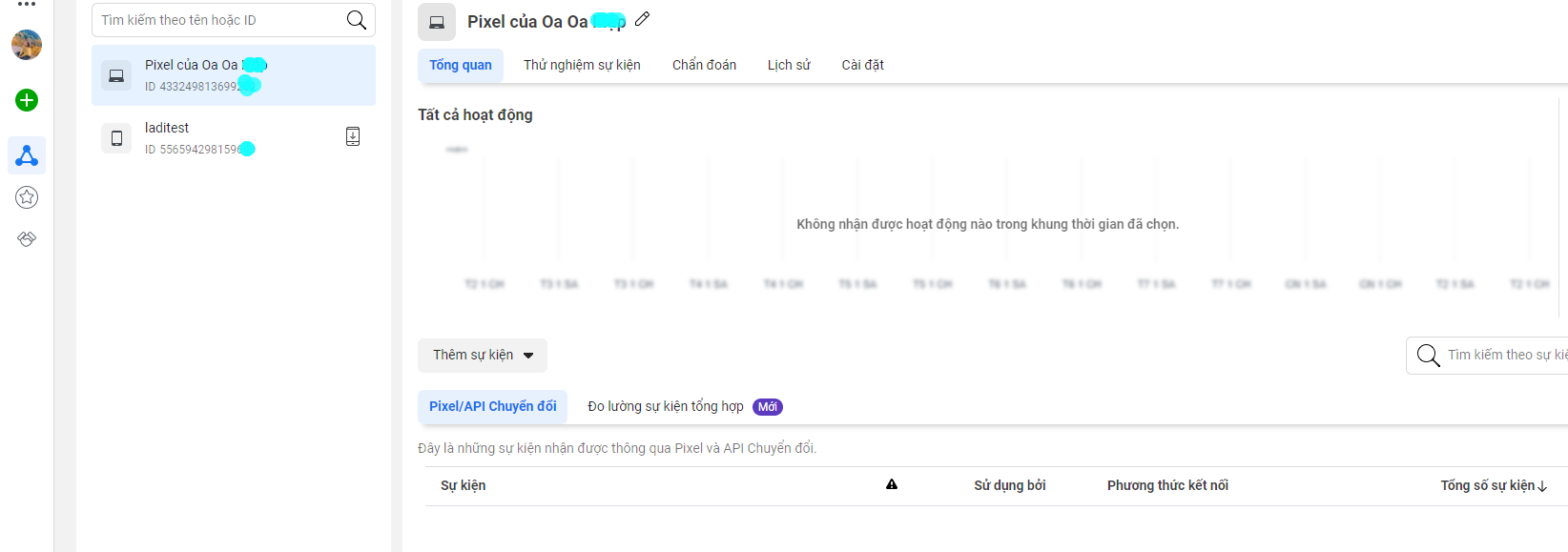Click the pencil icon to rename pixel
Viewport: 1568px width, 552px height.
point(643,19)
